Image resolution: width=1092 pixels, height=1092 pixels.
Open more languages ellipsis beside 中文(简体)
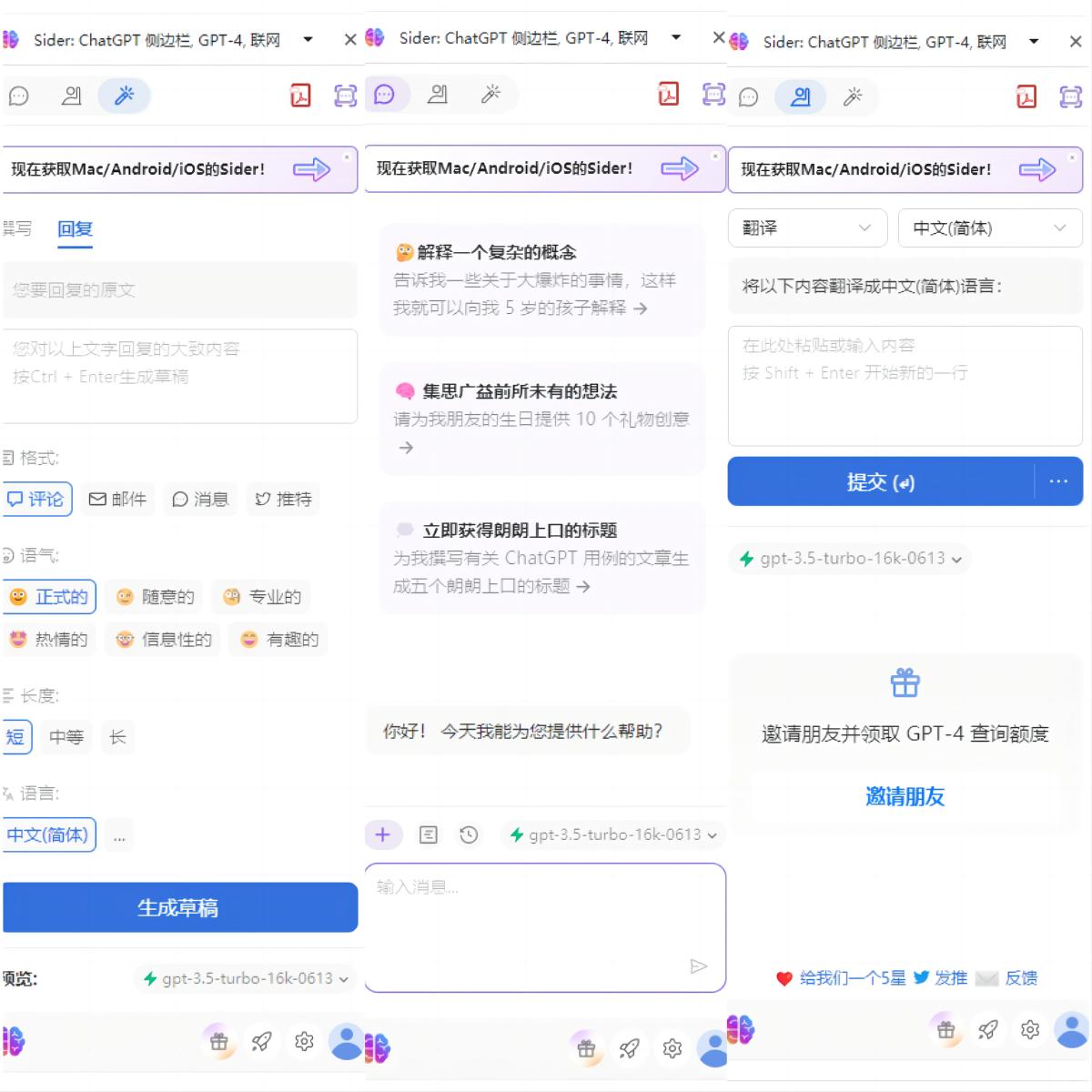point(119,835)
